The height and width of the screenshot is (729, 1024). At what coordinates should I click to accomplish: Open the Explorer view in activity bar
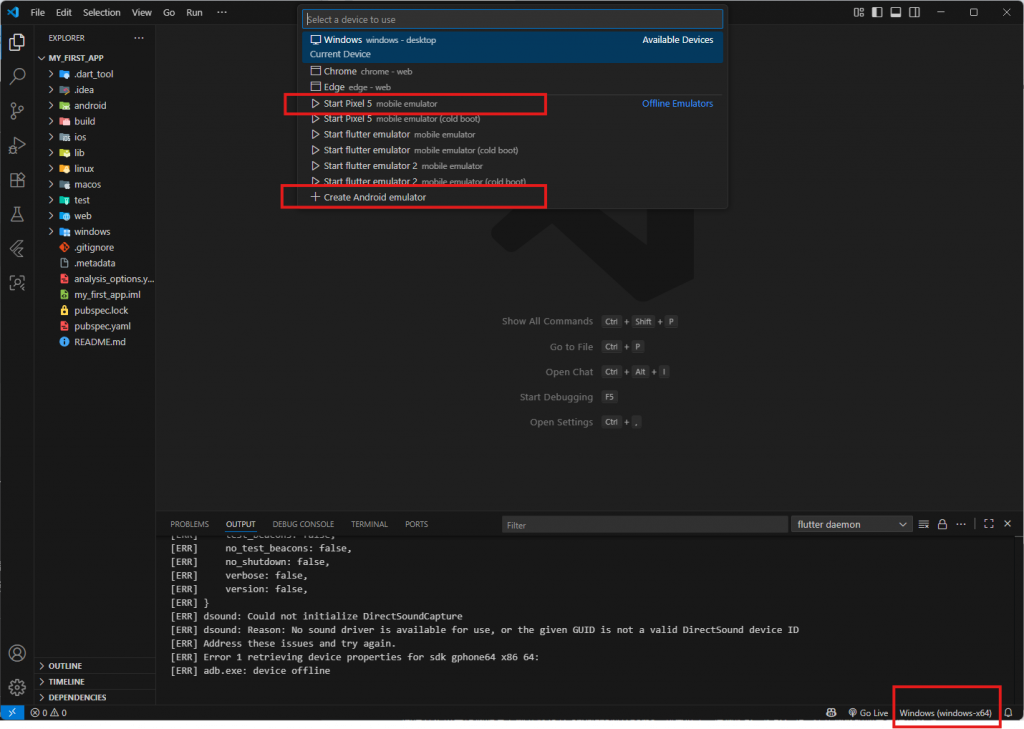coord(18,42)
